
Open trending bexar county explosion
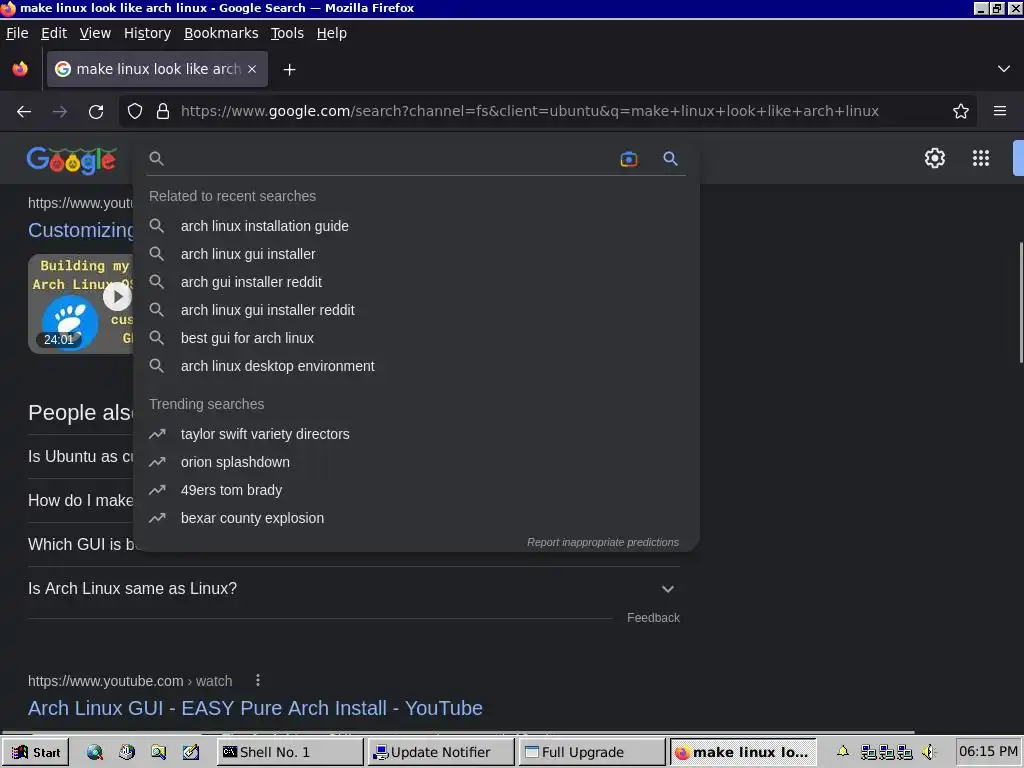point(416,519)
